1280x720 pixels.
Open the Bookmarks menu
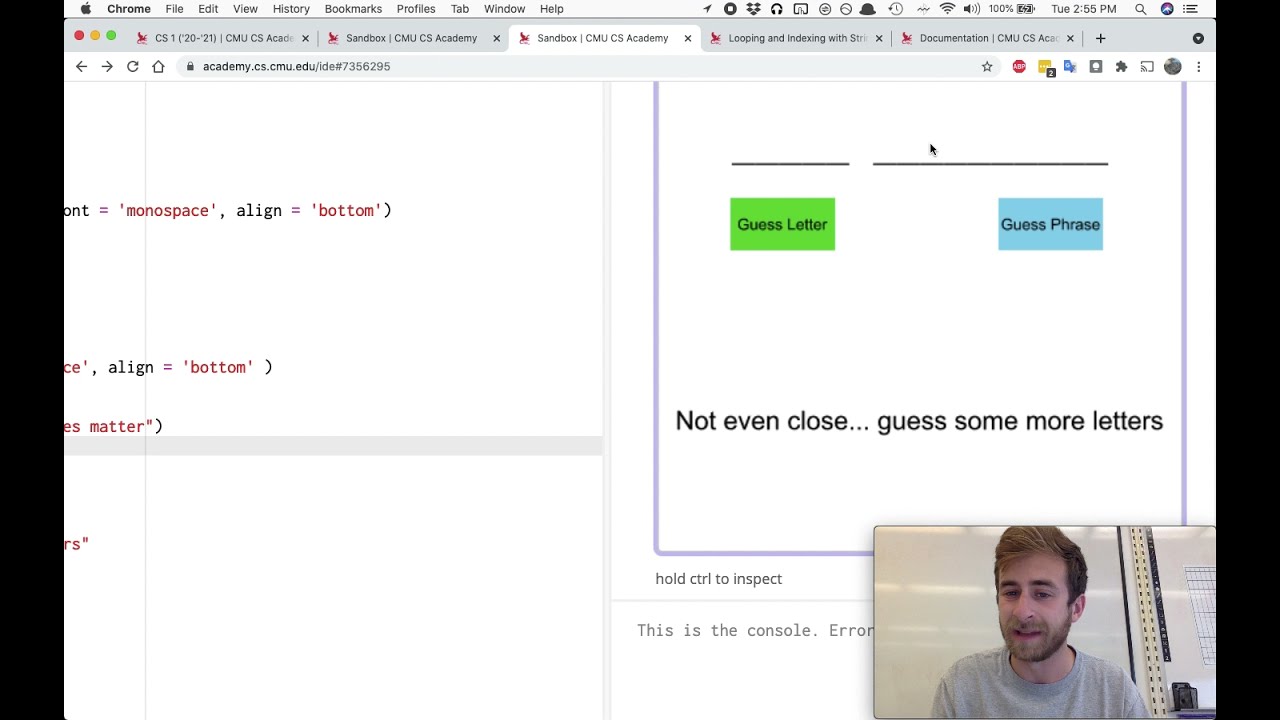click(x=353, y=9)
